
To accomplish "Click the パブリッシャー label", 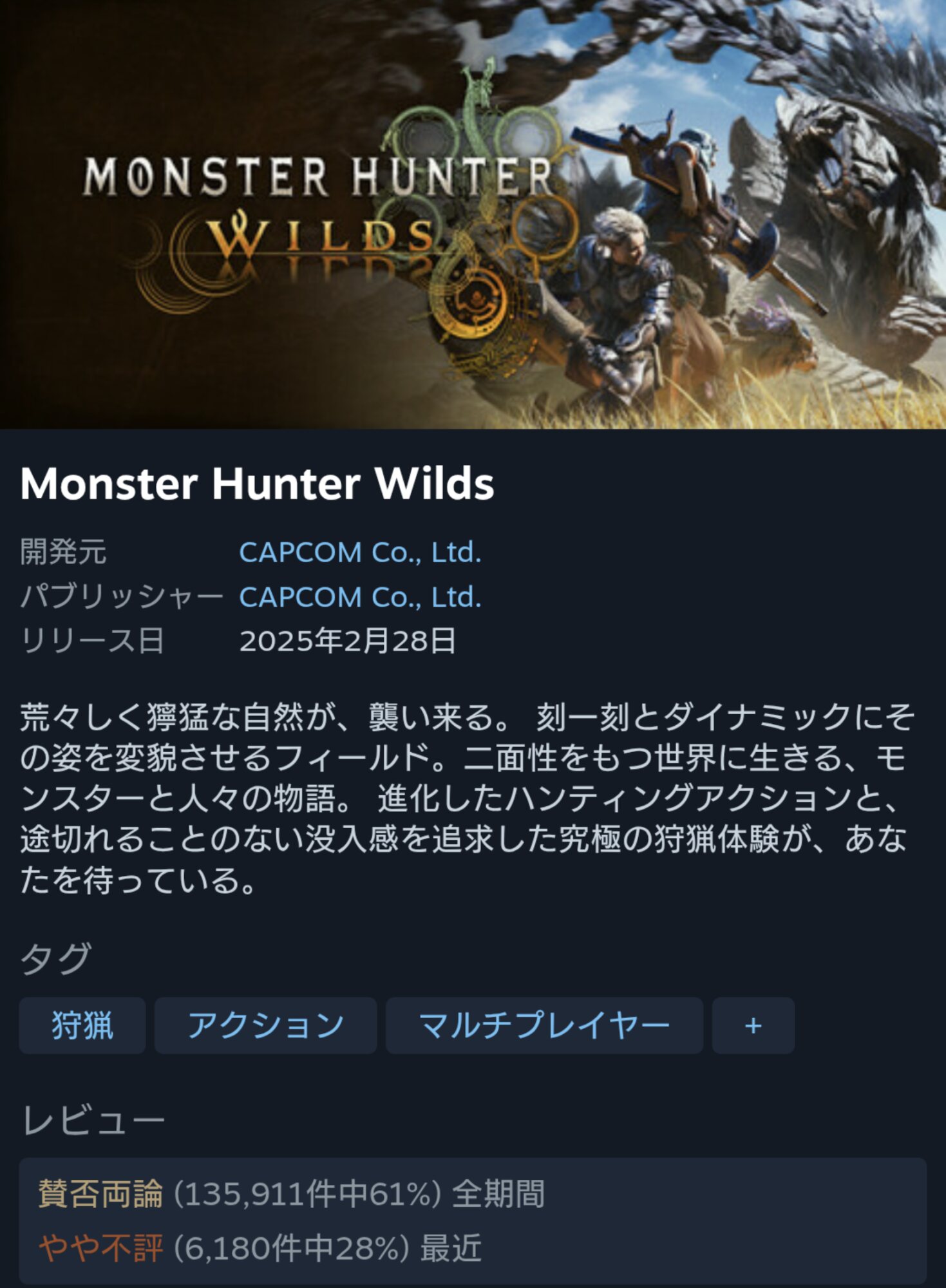I will pos(122,597).
